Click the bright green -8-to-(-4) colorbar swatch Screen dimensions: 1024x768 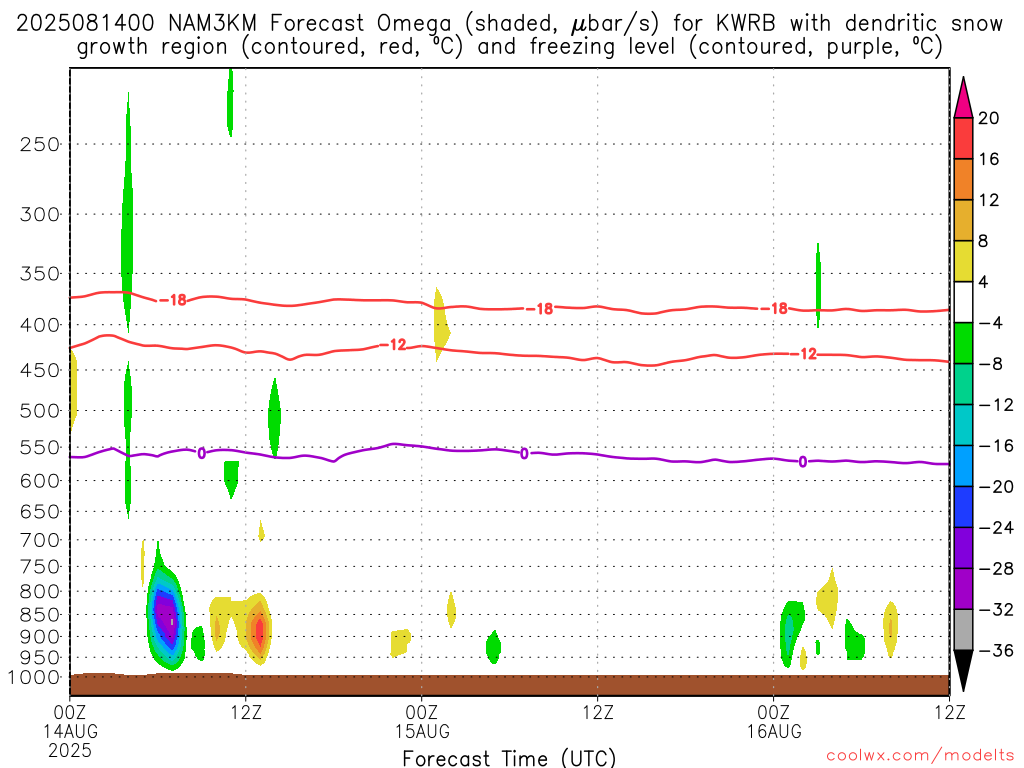click(963, 344)
